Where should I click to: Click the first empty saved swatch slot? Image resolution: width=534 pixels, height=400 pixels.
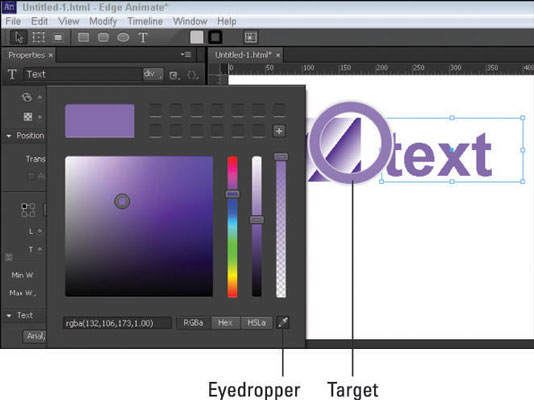click(156, 111)
